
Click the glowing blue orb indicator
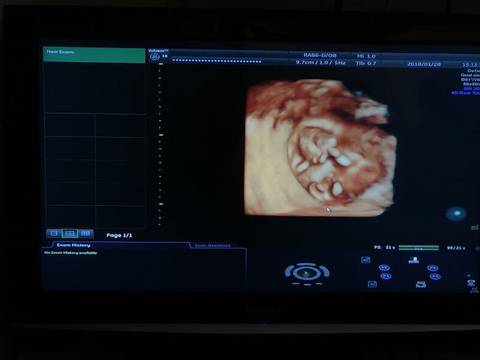click(457, 213)
